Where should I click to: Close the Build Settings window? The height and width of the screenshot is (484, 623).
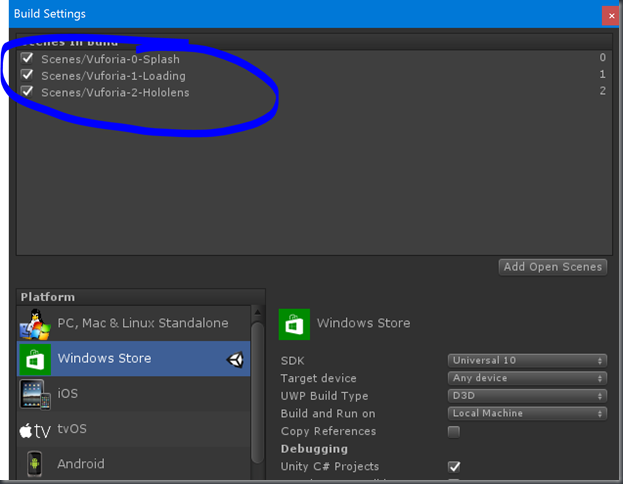click(611, 16)
